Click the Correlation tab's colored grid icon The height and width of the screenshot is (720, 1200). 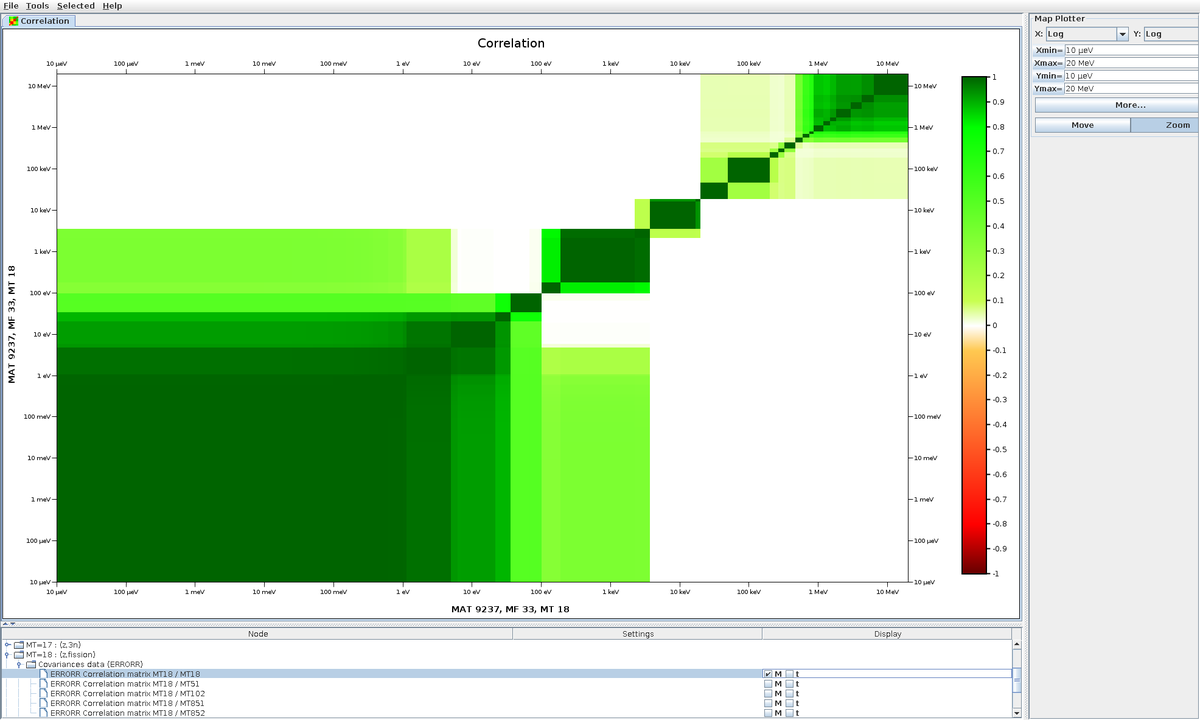(x=13, y=20)
